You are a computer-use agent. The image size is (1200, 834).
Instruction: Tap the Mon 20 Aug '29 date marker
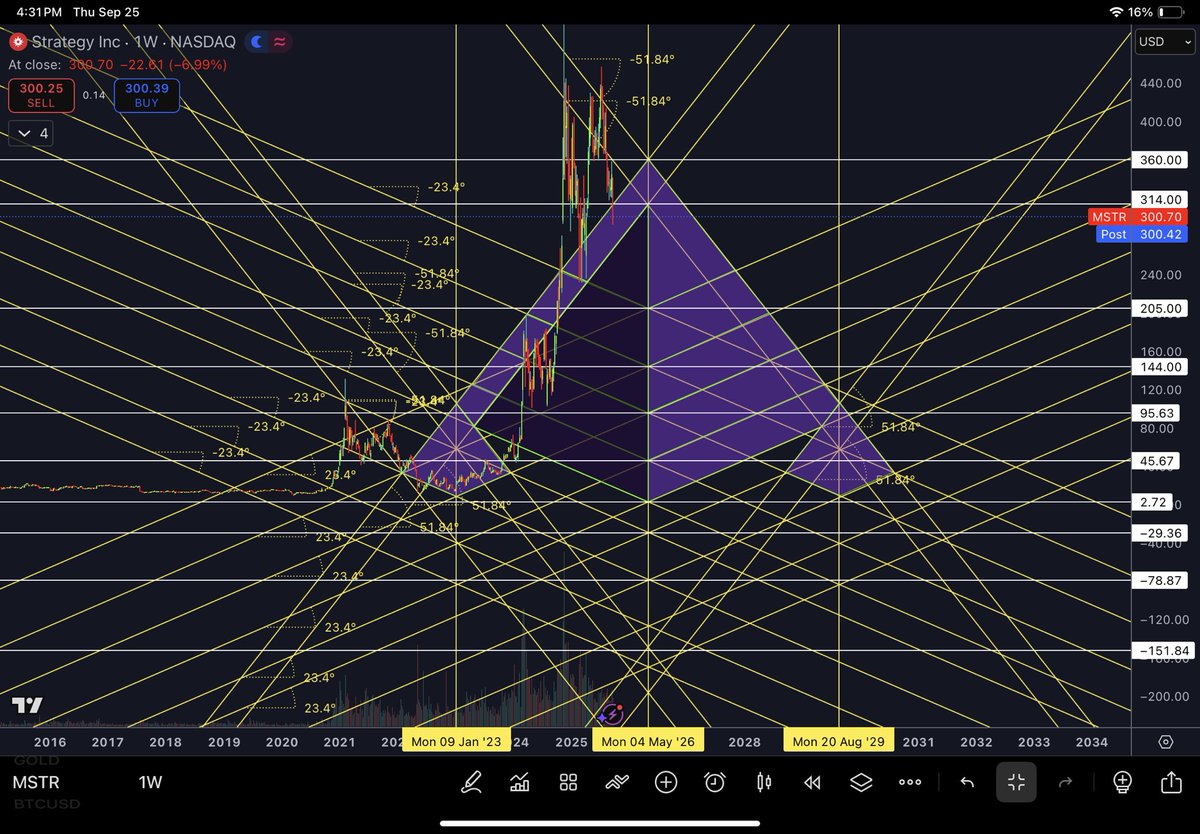[x=838, y=742]
